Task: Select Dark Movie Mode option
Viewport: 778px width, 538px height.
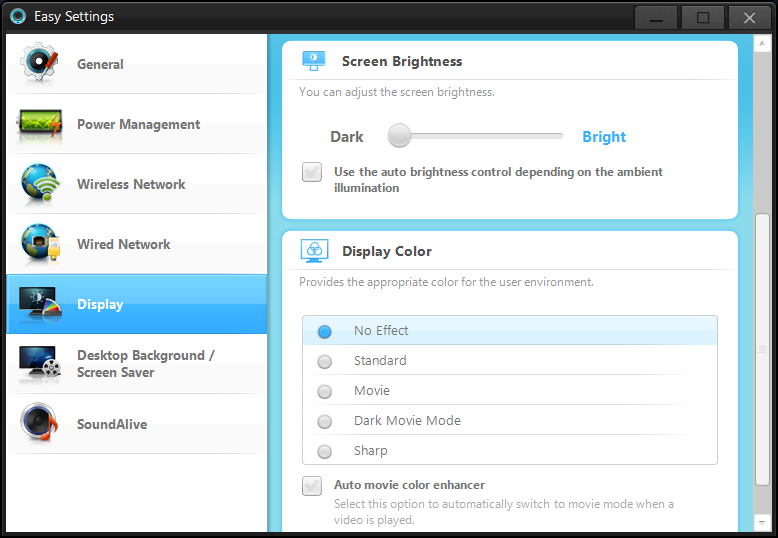Action: pyautogui.click(x=325, y=421)
